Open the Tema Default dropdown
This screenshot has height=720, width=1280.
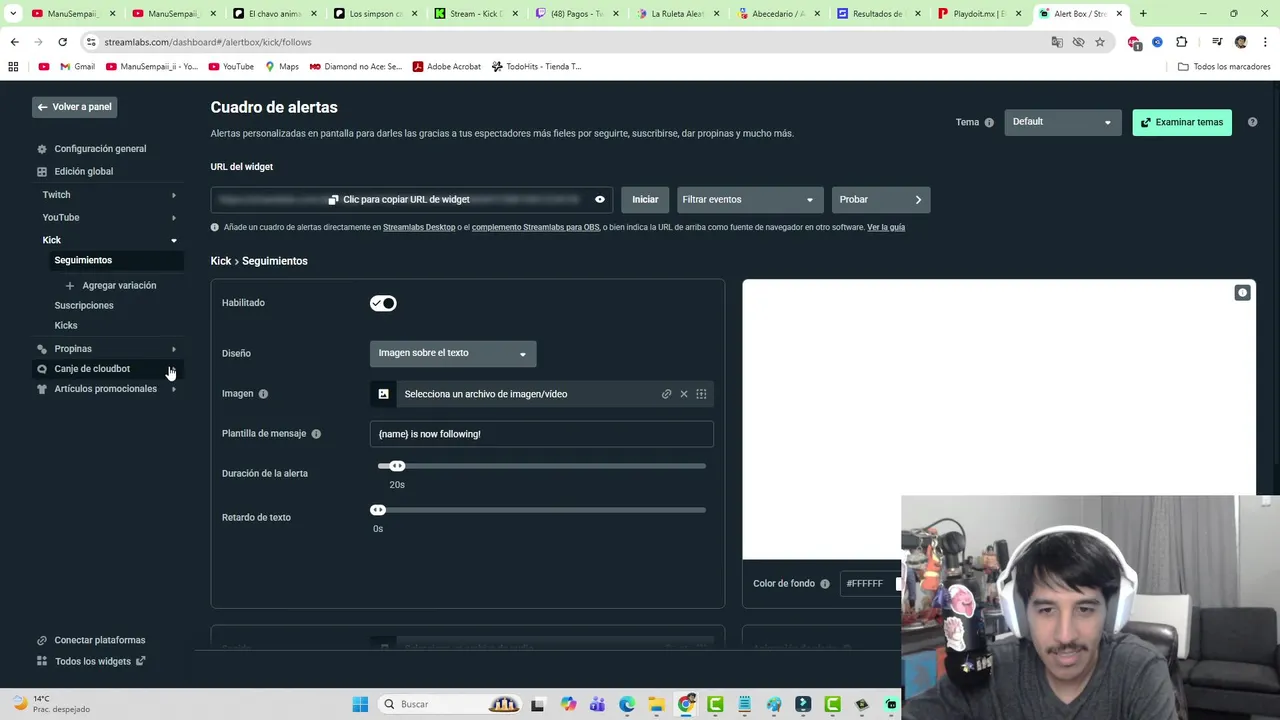(x=1062, y=122)
